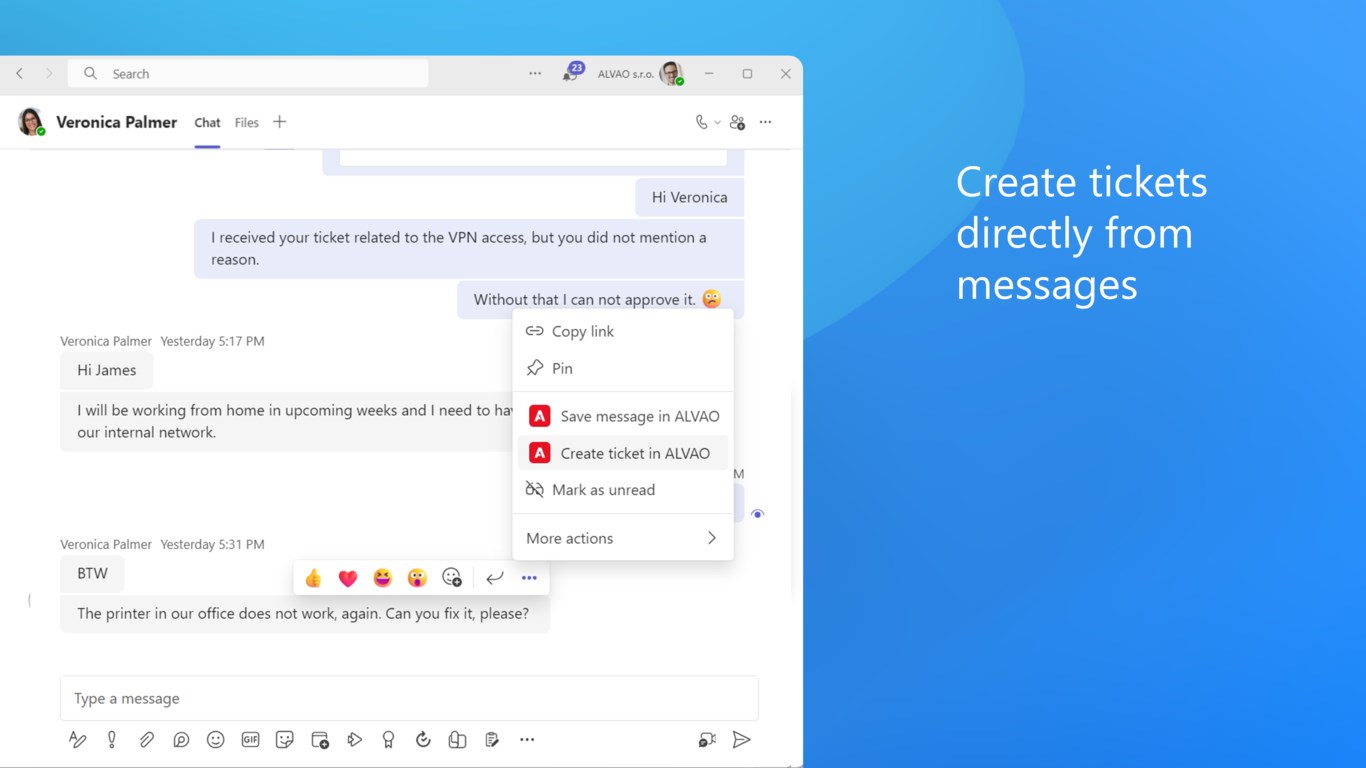Open the emoji picker in the compose bar
This screenshot has height=768, width=1366.
click(215, 740)
